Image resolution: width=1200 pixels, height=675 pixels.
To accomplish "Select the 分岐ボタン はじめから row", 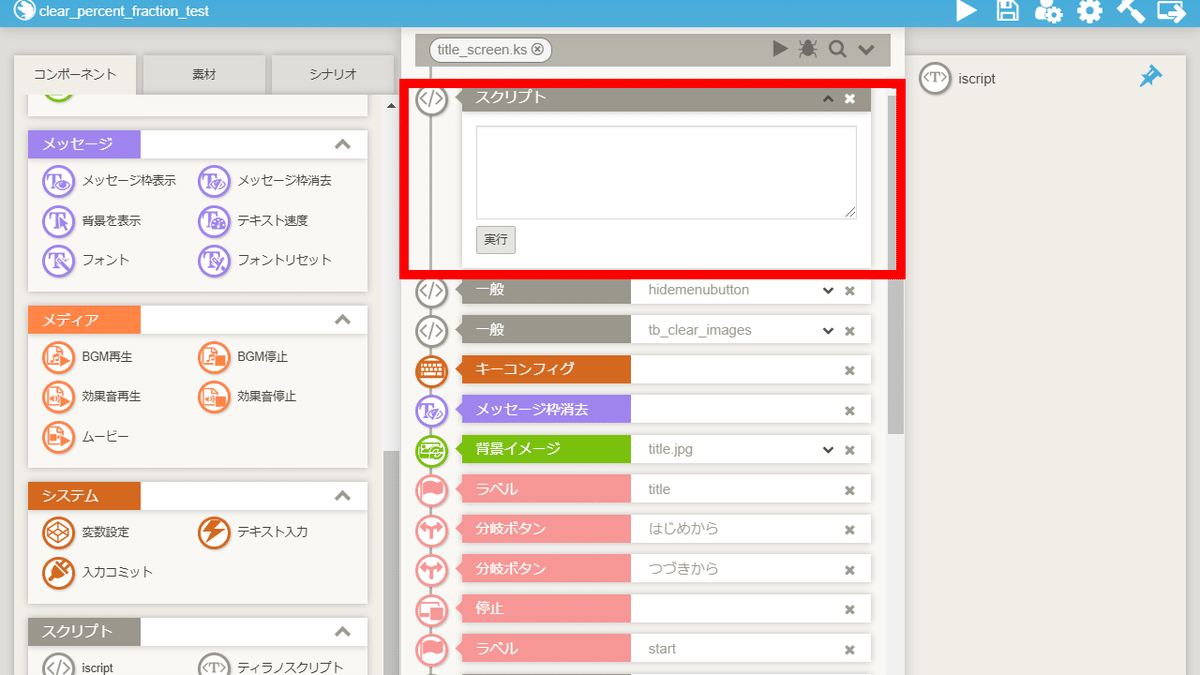I will click(x=666, y=529).
